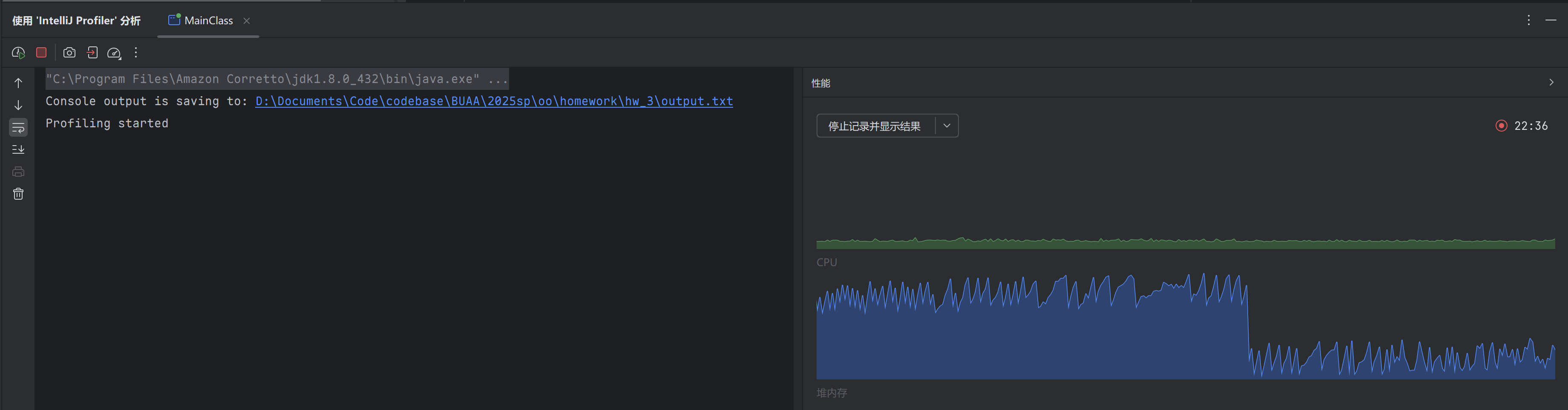Switch to the MainClass tab
The width and height of the screenshot is (1568, 410).
click(207, 20)
